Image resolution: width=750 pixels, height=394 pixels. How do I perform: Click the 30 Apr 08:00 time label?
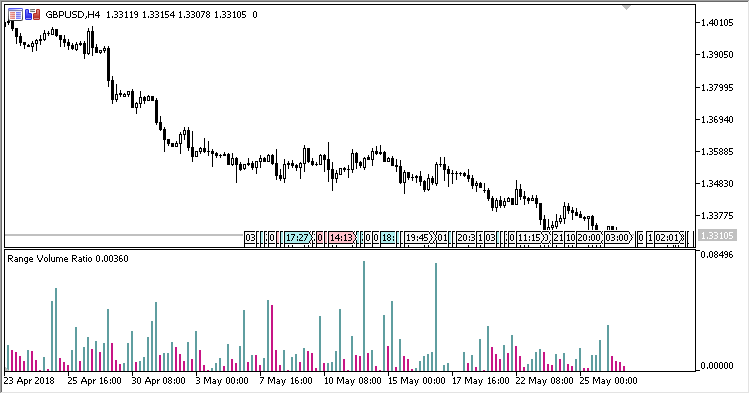tap(158, 381)
